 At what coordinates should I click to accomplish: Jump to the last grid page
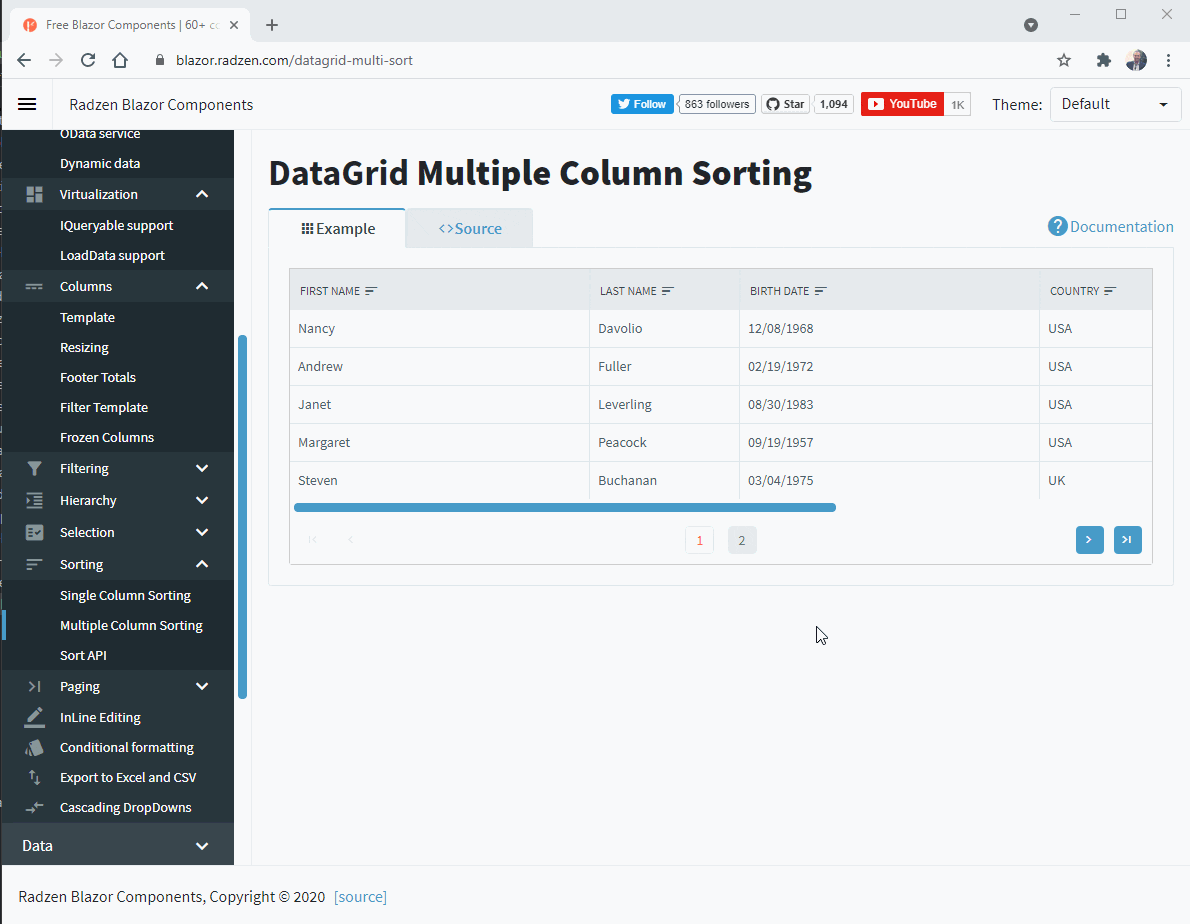click(x=1128, y=540)
